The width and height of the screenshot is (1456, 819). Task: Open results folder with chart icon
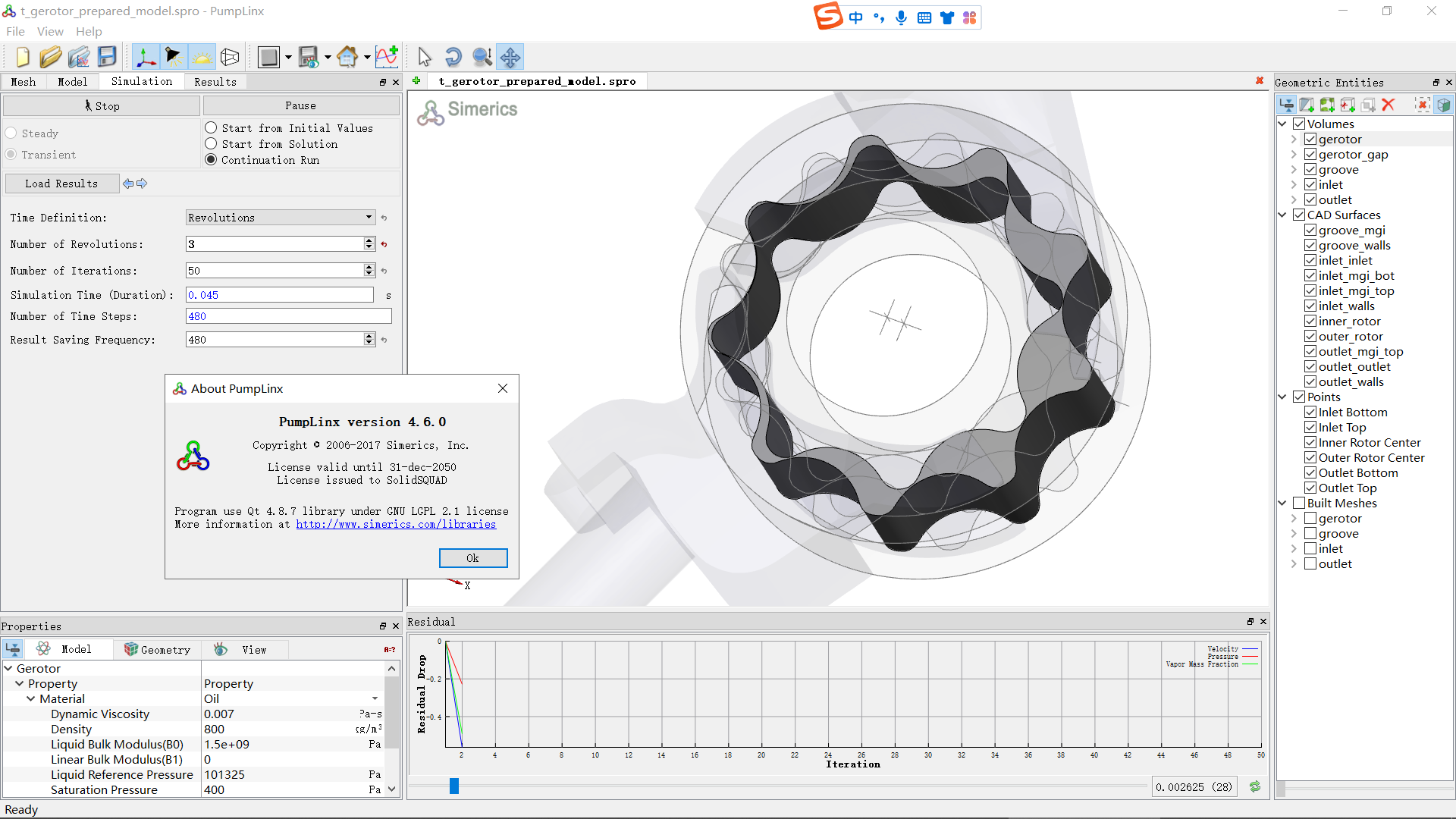coord(79,57)
